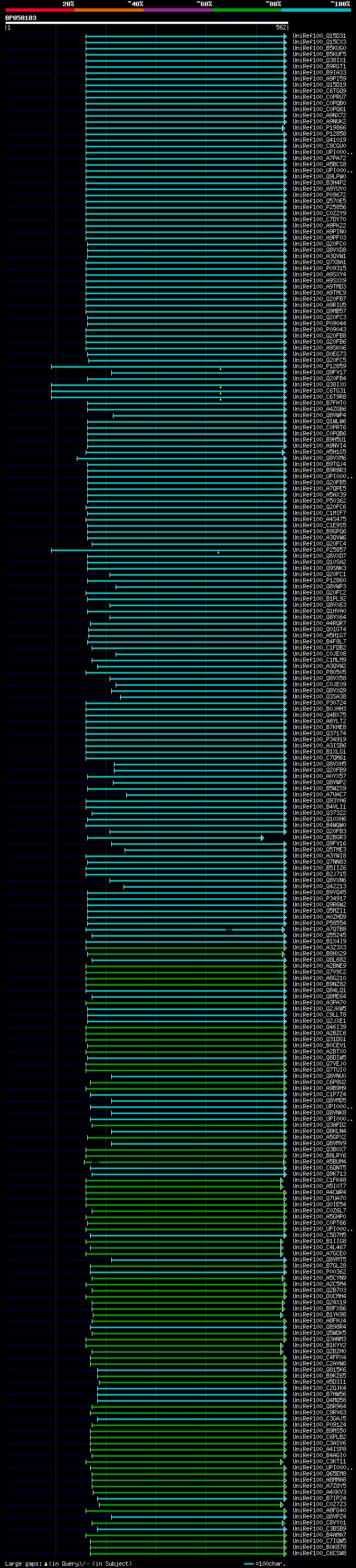Open hit UniRef100_Q15CX3

[319, 42]
